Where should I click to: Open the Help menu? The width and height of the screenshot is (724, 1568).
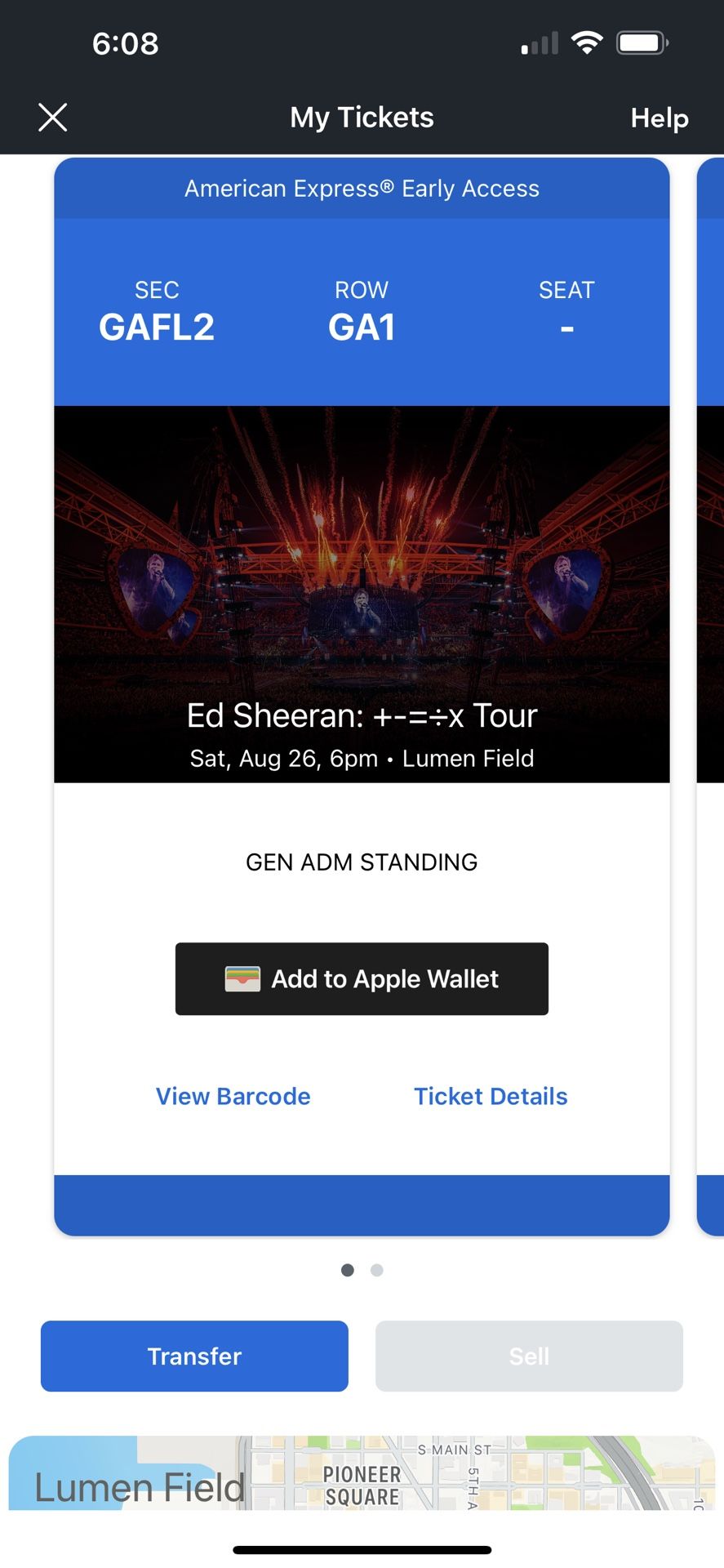pos(659,118)
